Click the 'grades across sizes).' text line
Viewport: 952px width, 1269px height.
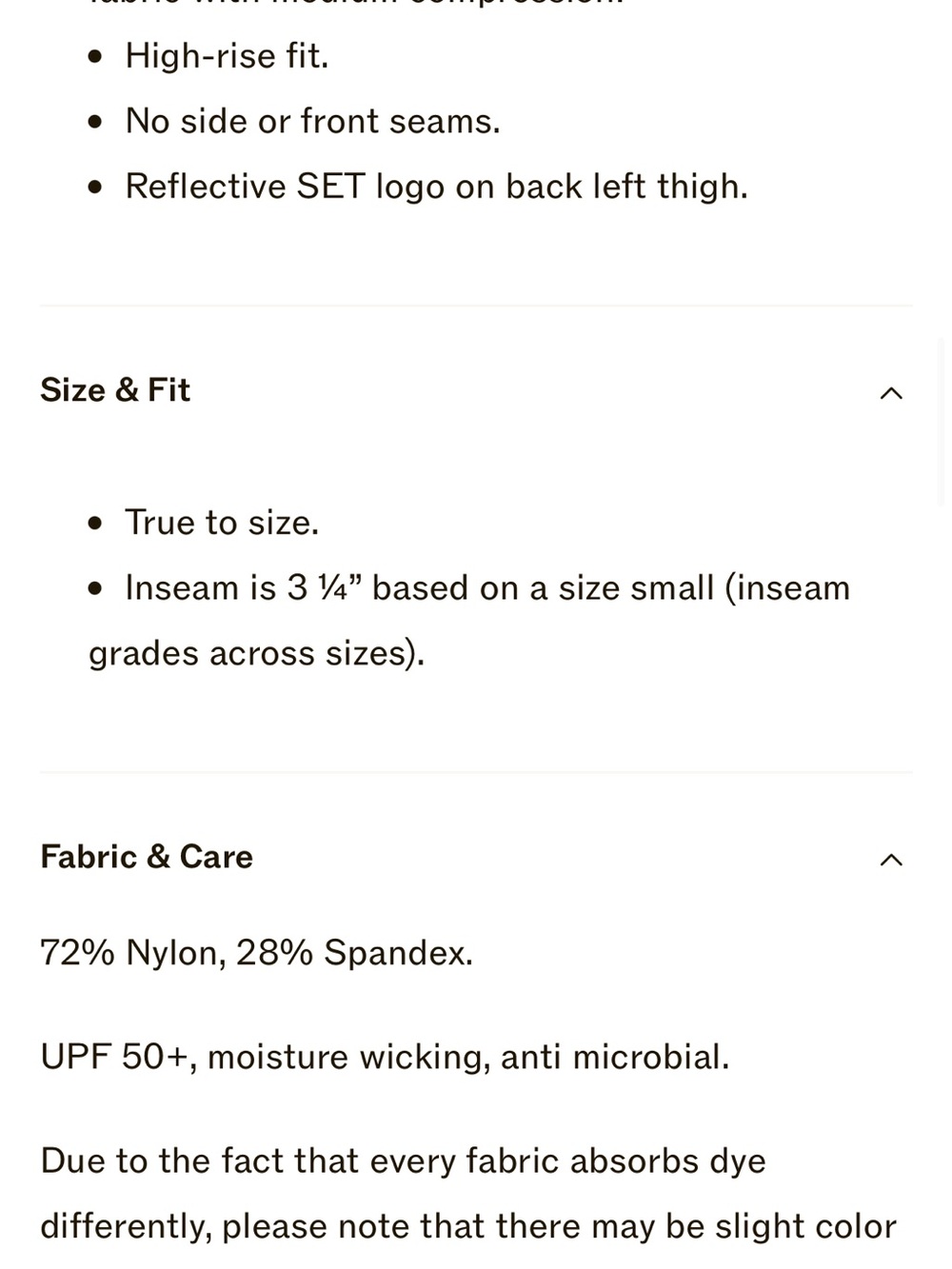tap(256, 654)
